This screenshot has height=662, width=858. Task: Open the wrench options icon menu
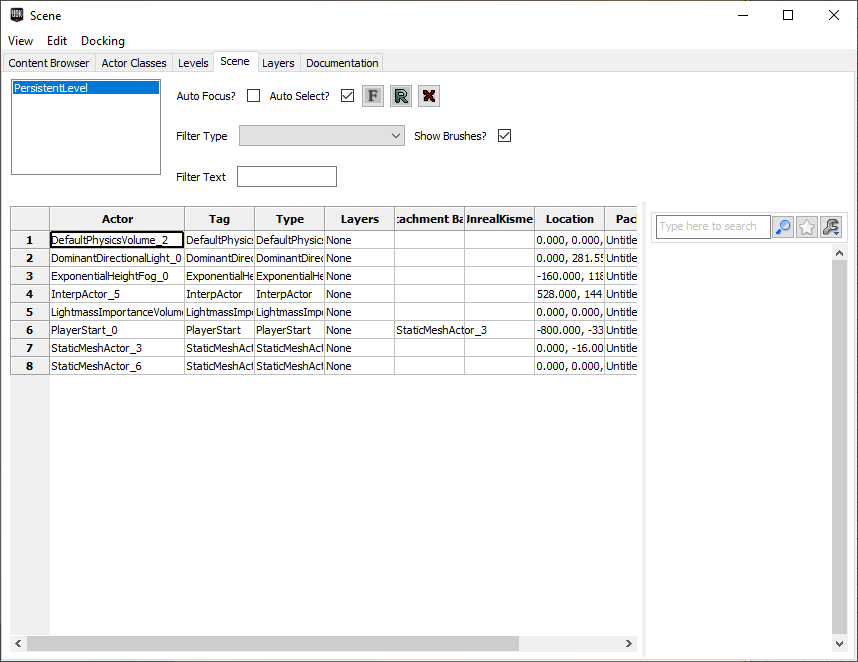[831, 227]
